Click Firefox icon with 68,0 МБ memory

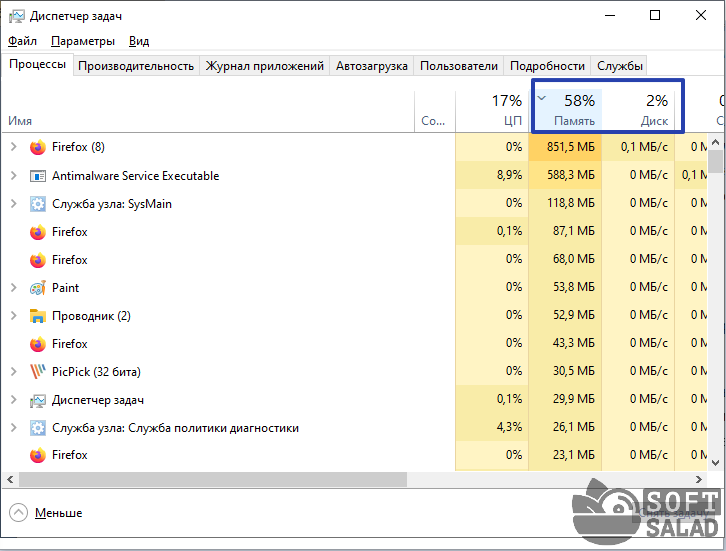pyautogui.click(x=38, y=260)
